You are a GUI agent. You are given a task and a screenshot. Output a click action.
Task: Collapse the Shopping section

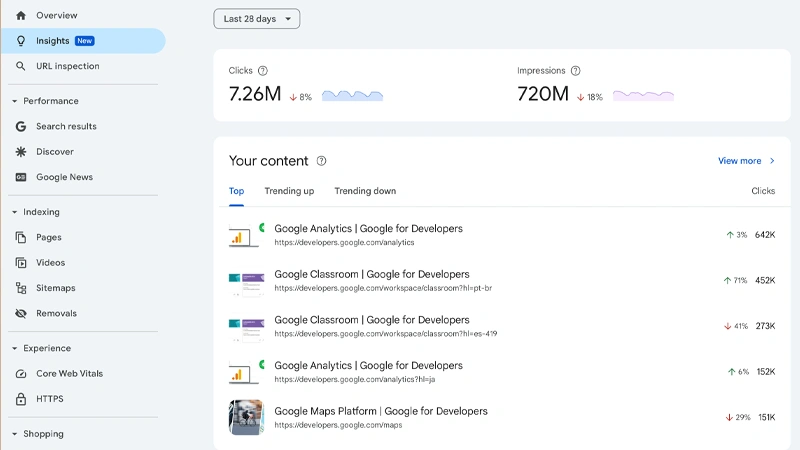pos(14,434)
